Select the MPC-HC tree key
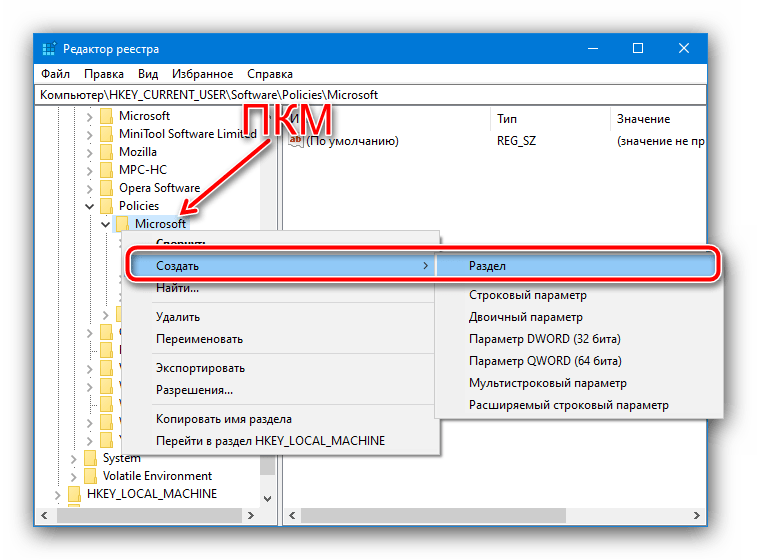Image resolution: width=757 pixels, height=560 pixels. [143, 170]
